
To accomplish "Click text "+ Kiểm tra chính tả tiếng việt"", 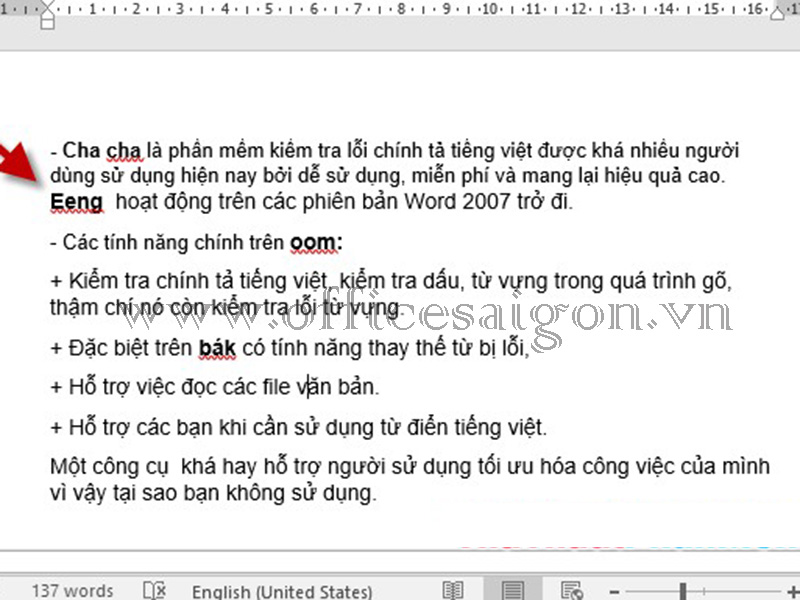I will [x=189, y=281].
